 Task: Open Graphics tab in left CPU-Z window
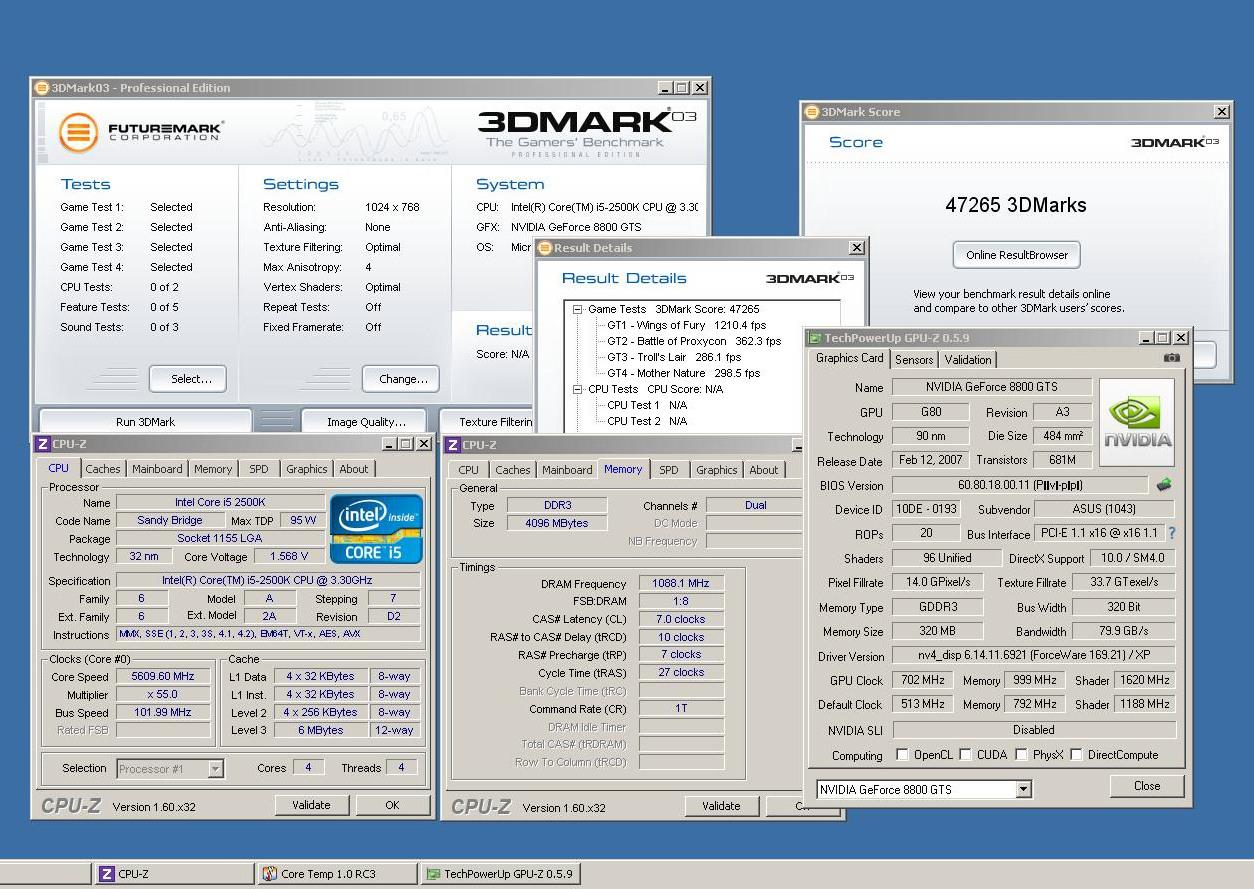306,469
